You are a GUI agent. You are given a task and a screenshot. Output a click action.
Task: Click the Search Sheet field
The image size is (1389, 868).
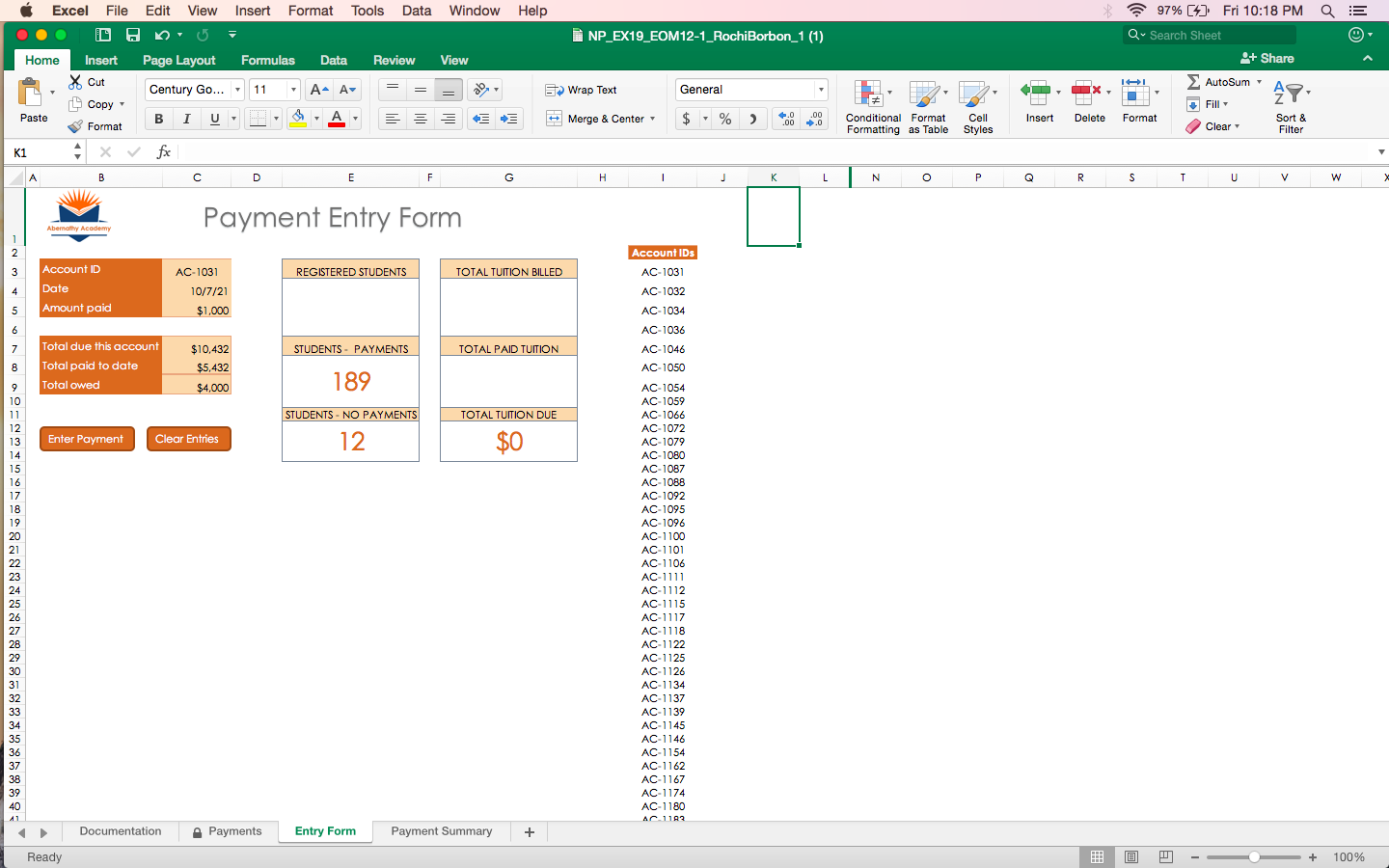click(x=1209, y=35)
